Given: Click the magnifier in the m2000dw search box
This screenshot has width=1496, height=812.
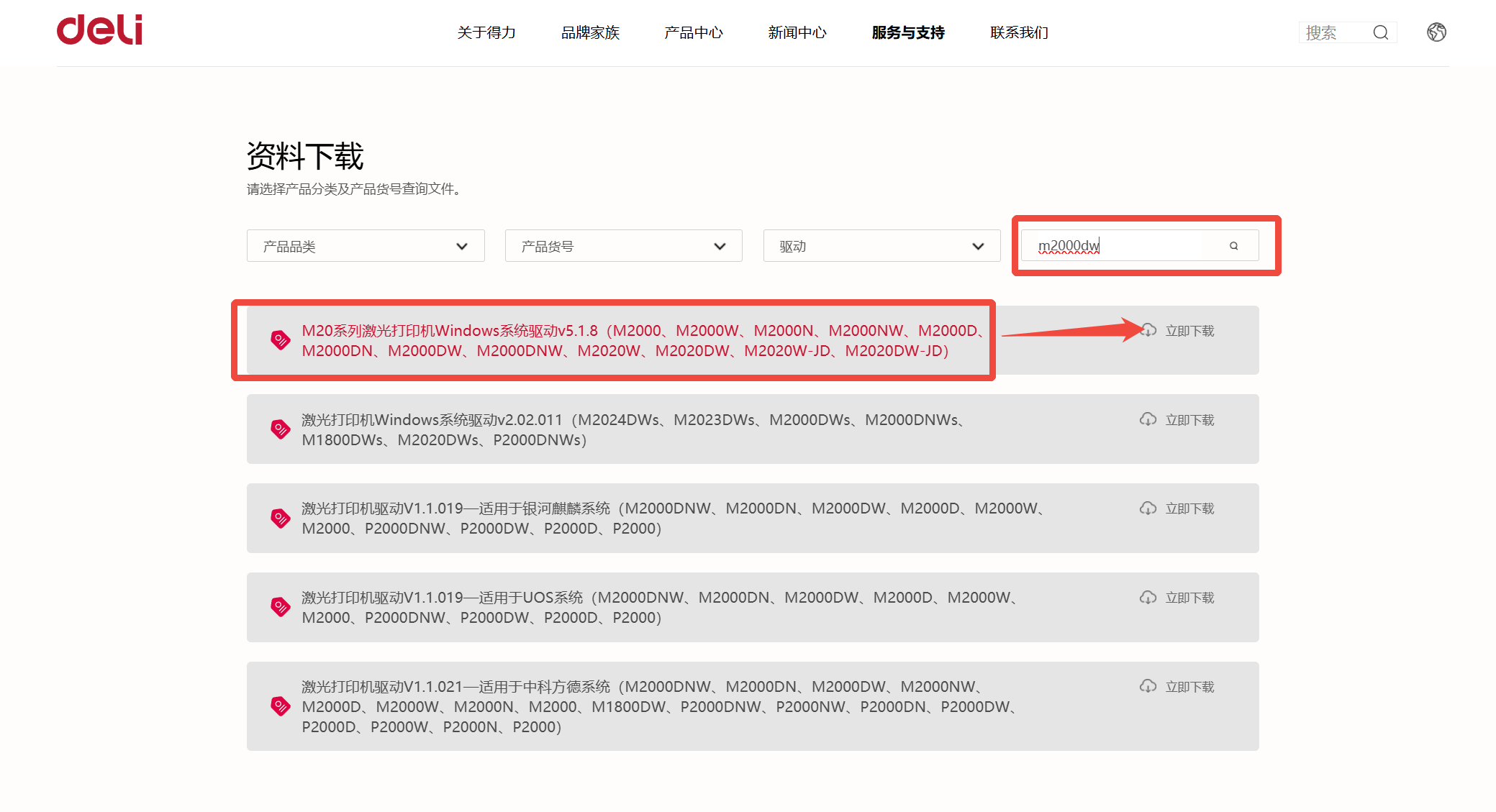Looking at the screenshot, I should 1233,246.
